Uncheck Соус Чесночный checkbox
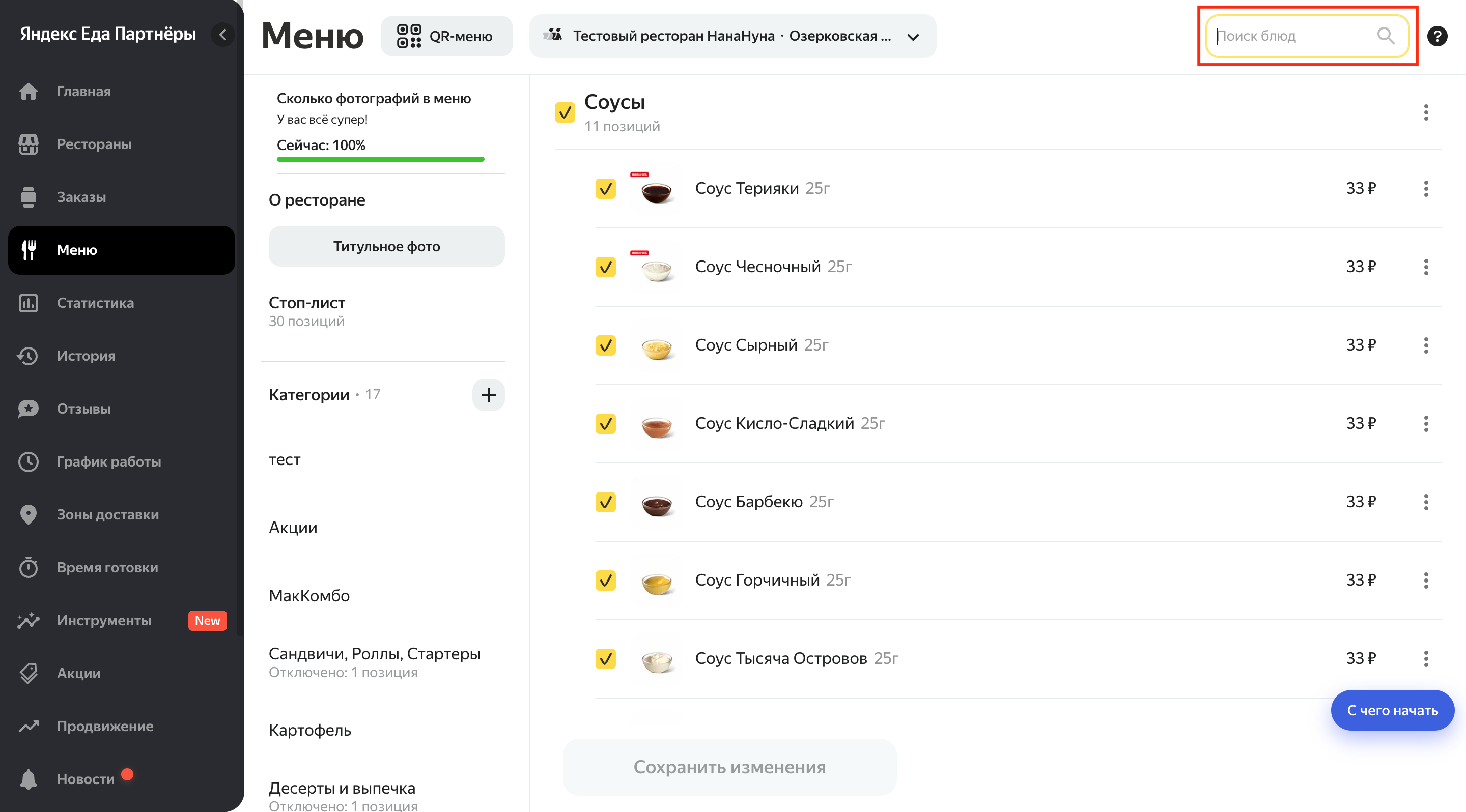Screen dimensions: 1466x812 coord(606,267)
